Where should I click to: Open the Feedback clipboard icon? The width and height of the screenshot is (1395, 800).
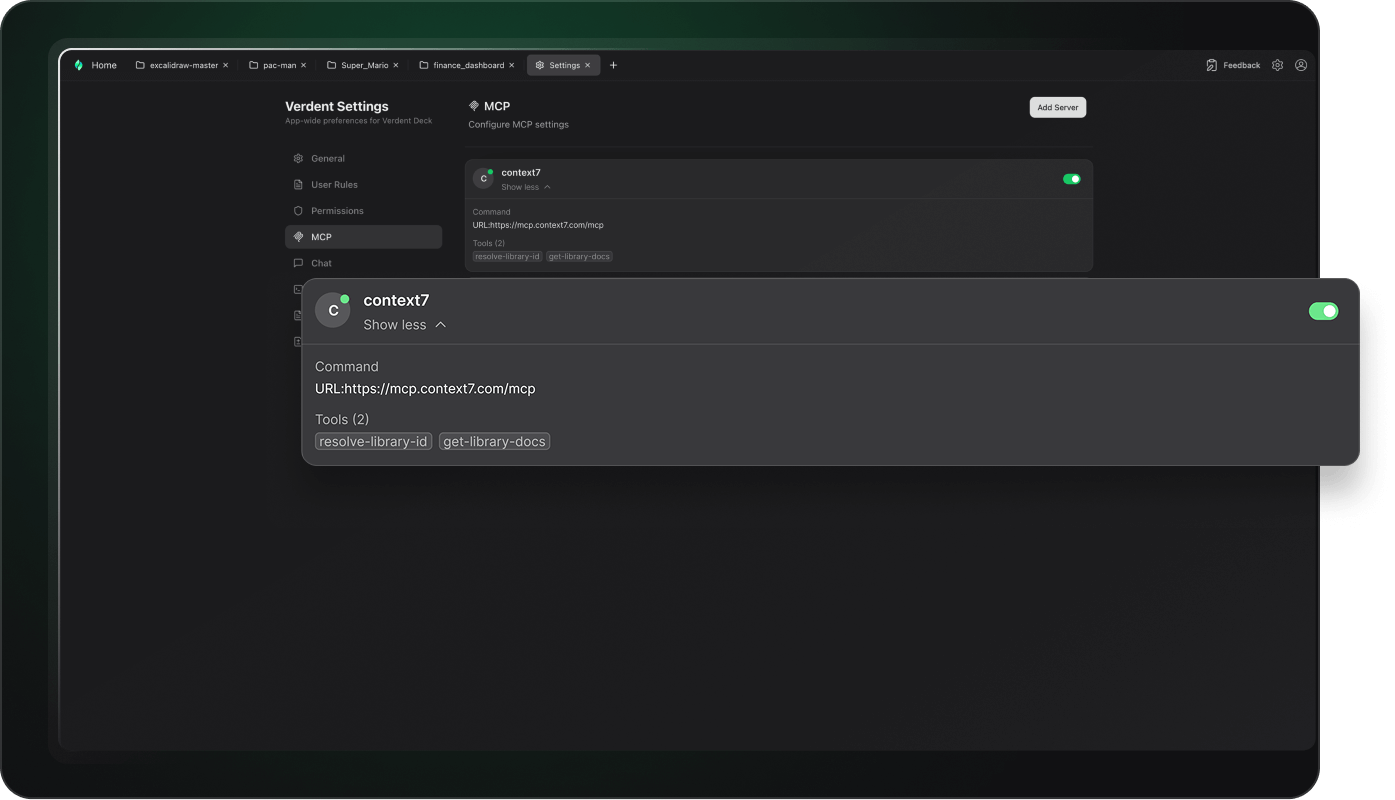1212,65
